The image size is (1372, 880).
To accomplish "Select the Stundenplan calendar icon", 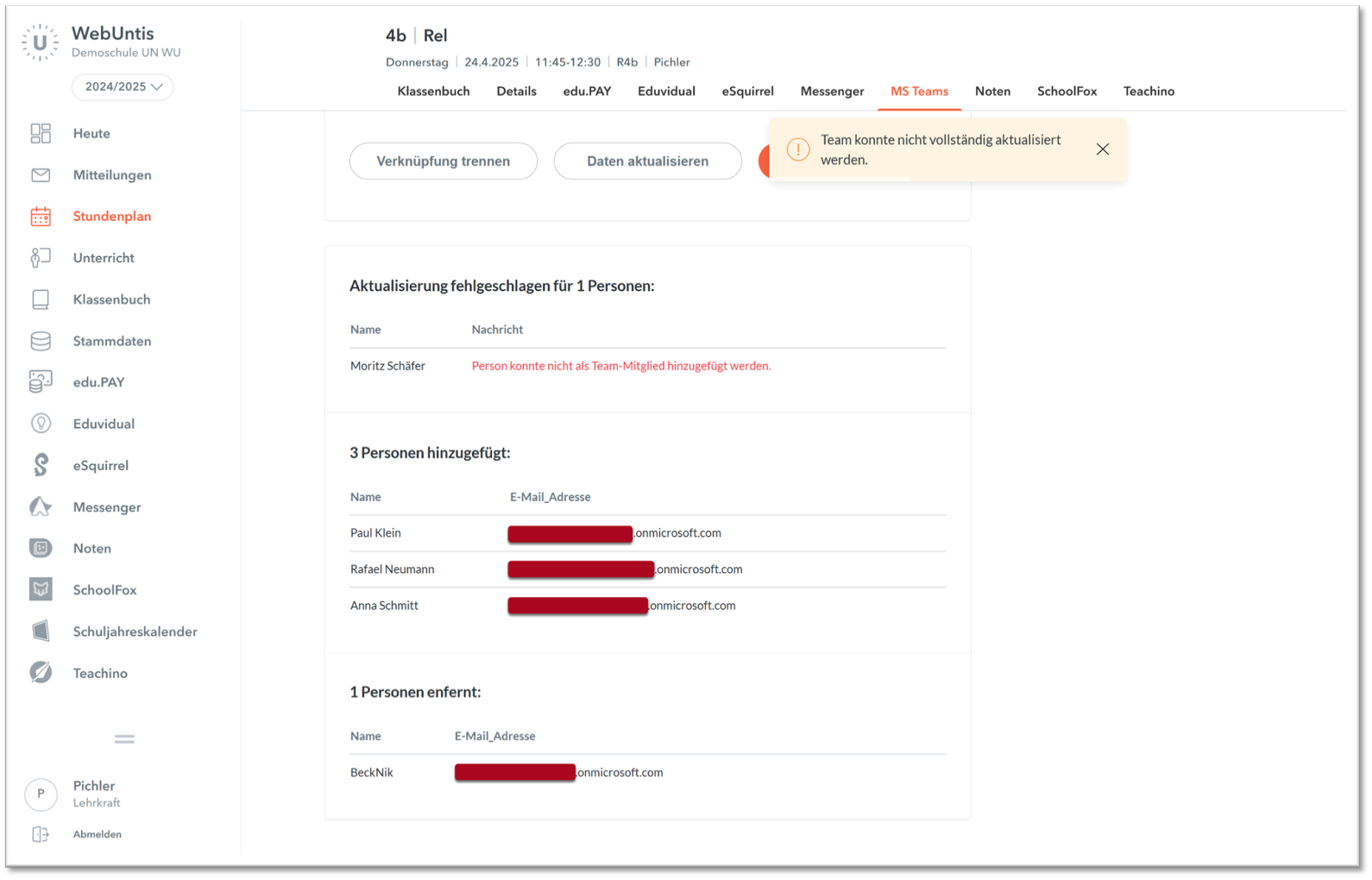I will tap(41, 217).
